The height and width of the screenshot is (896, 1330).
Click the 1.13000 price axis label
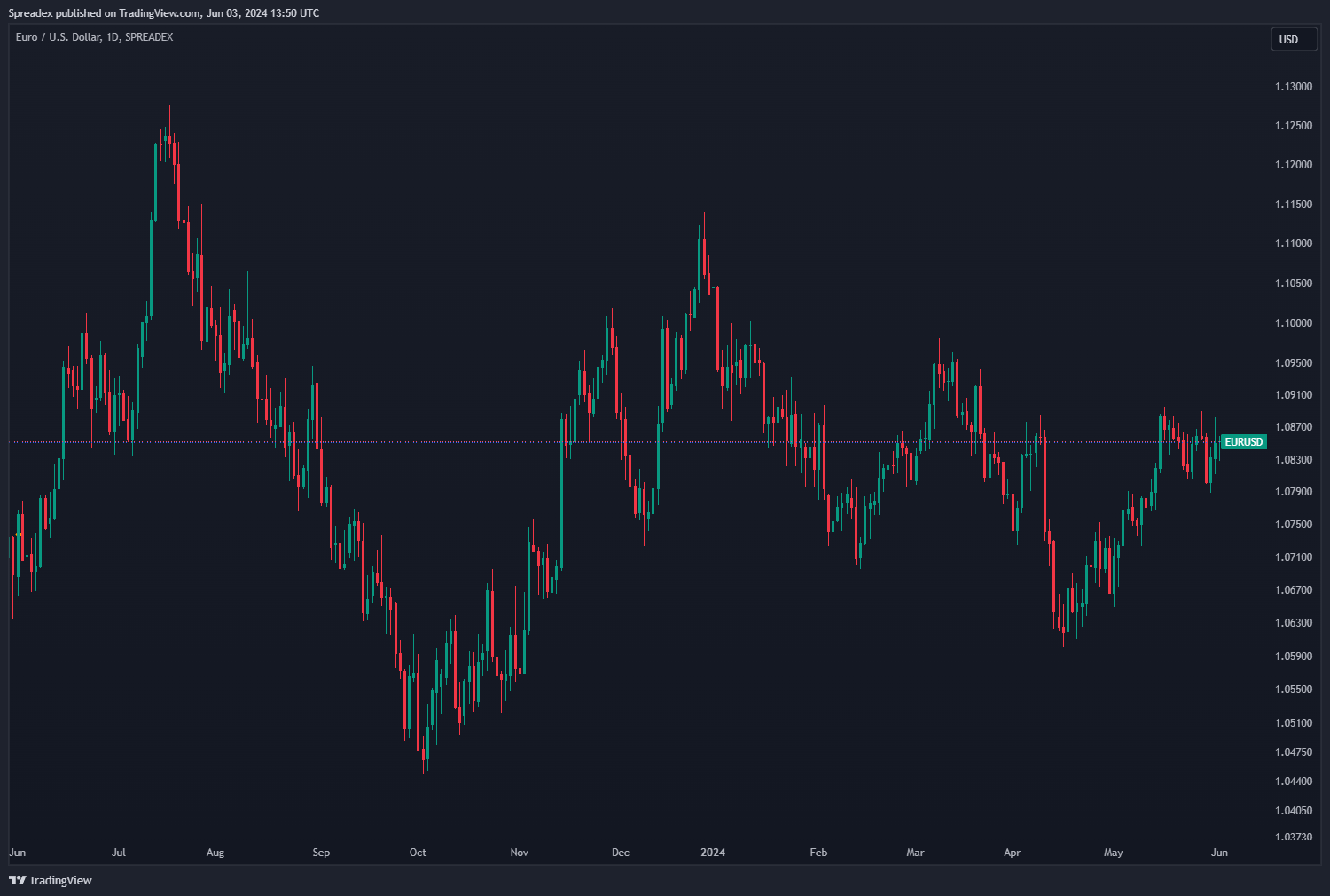click(x=1294, y=87)
